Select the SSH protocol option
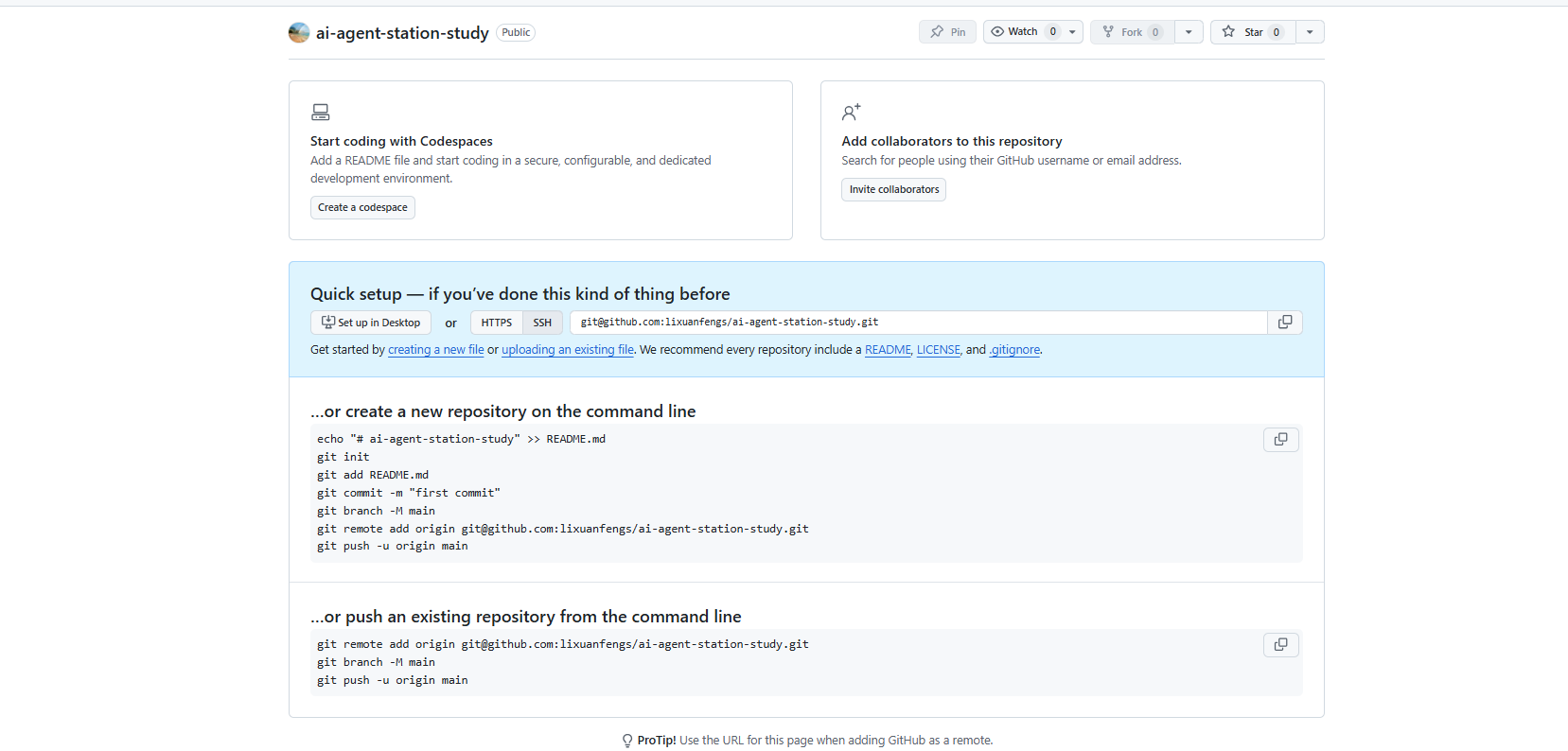The width and height of the screenshot is (1568, 751). pos(542,323)
